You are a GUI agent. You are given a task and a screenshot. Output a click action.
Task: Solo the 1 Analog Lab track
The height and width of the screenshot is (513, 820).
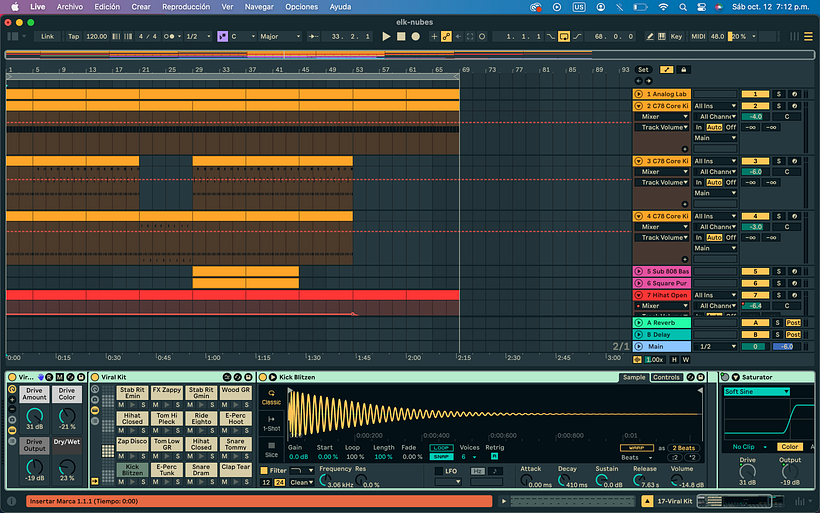click(780, 94)
